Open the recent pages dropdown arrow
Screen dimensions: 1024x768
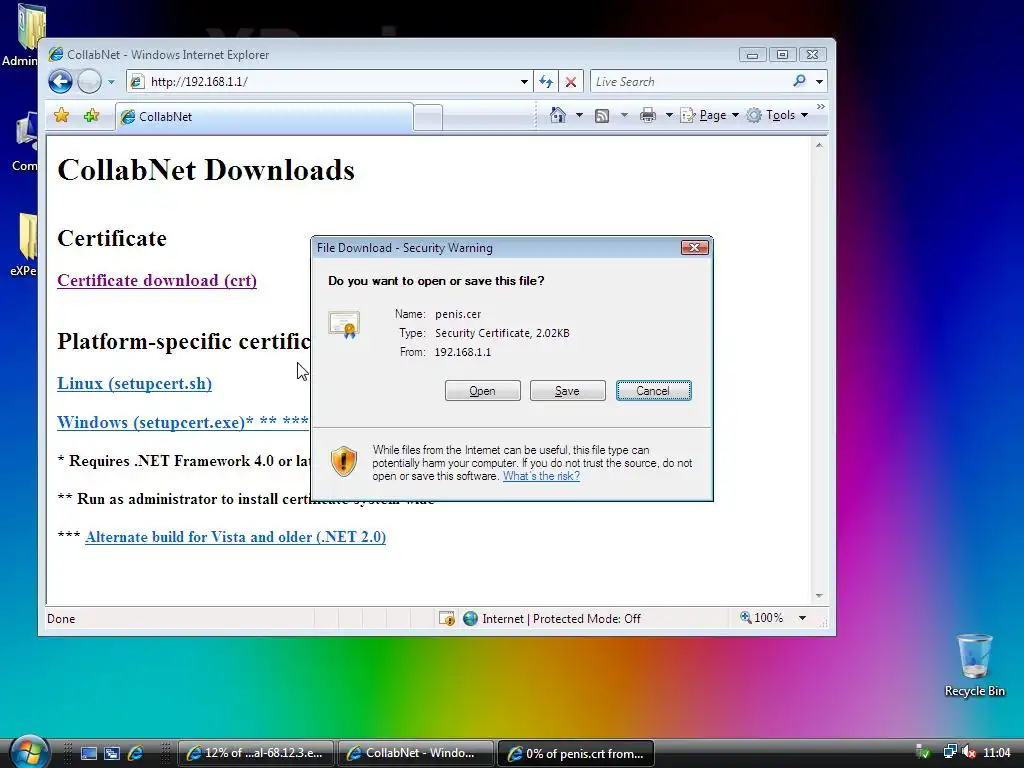pos(111,82)
